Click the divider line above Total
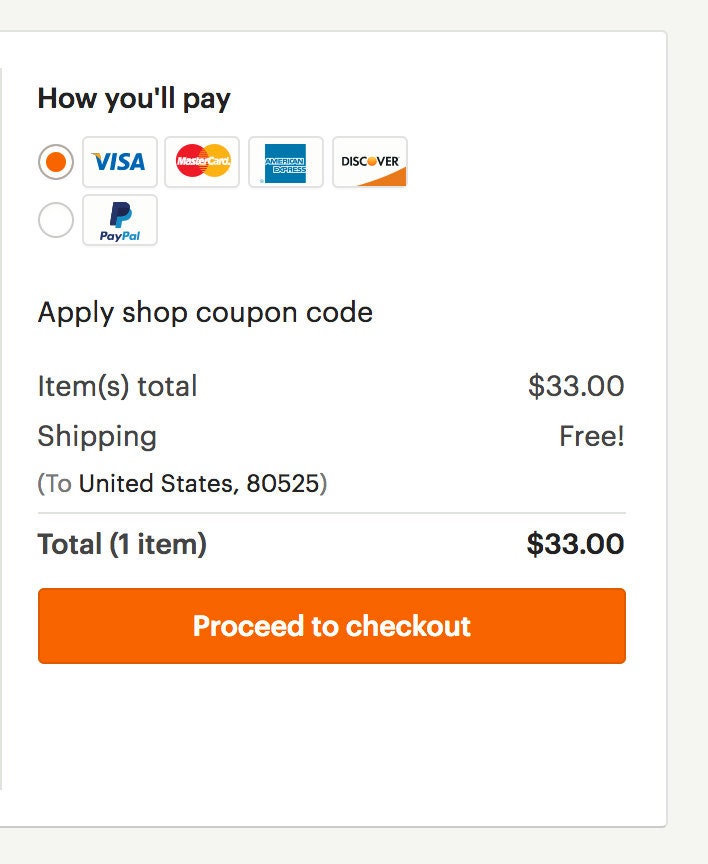The height and width of the screenshot is (864, 708). click(332, 513)
